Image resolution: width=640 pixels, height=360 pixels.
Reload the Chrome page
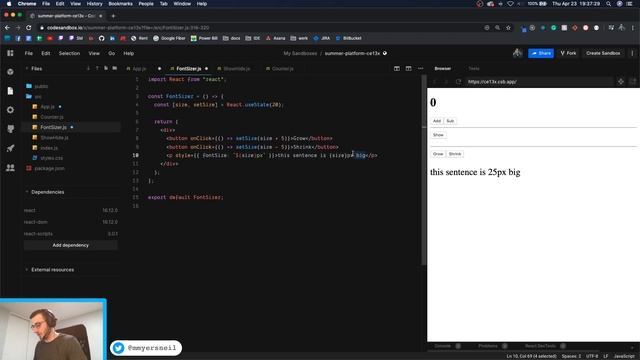[29, 28]
